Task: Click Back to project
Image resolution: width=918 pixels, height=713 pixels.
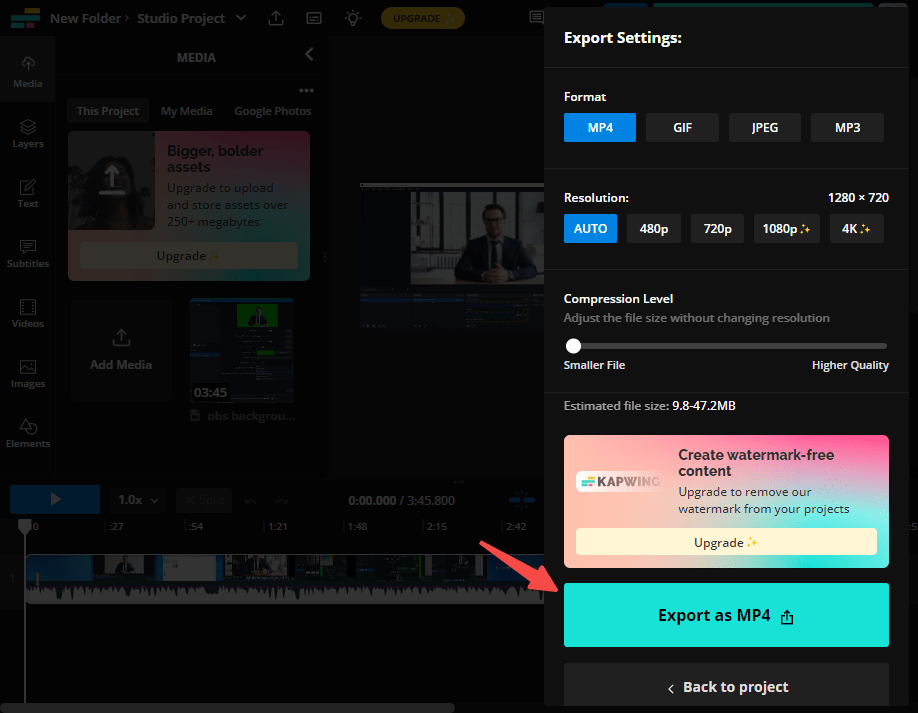Action: tap(726, 687)
